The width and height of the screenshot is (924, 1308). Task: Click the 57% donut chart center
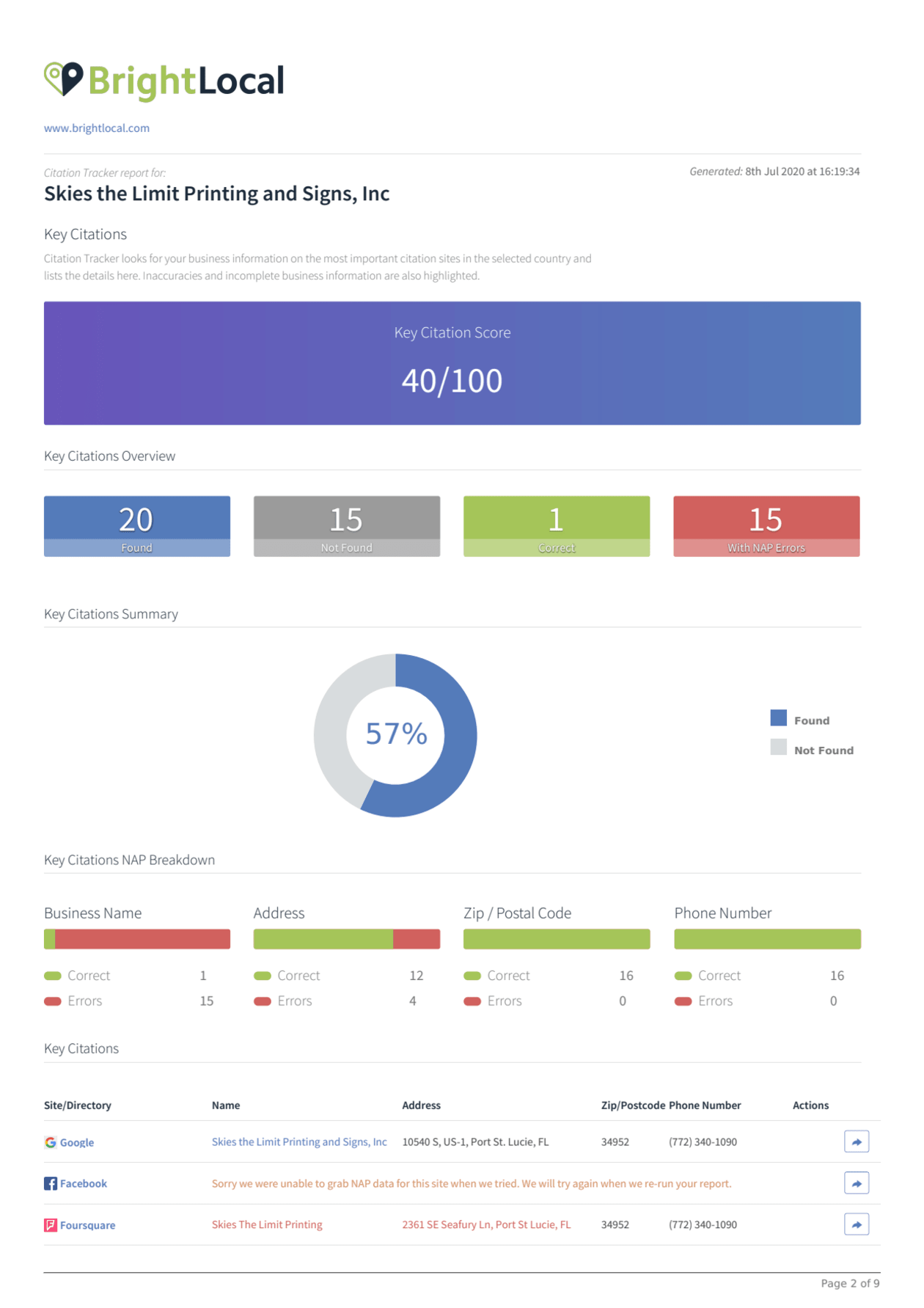(x=396, y=734)
